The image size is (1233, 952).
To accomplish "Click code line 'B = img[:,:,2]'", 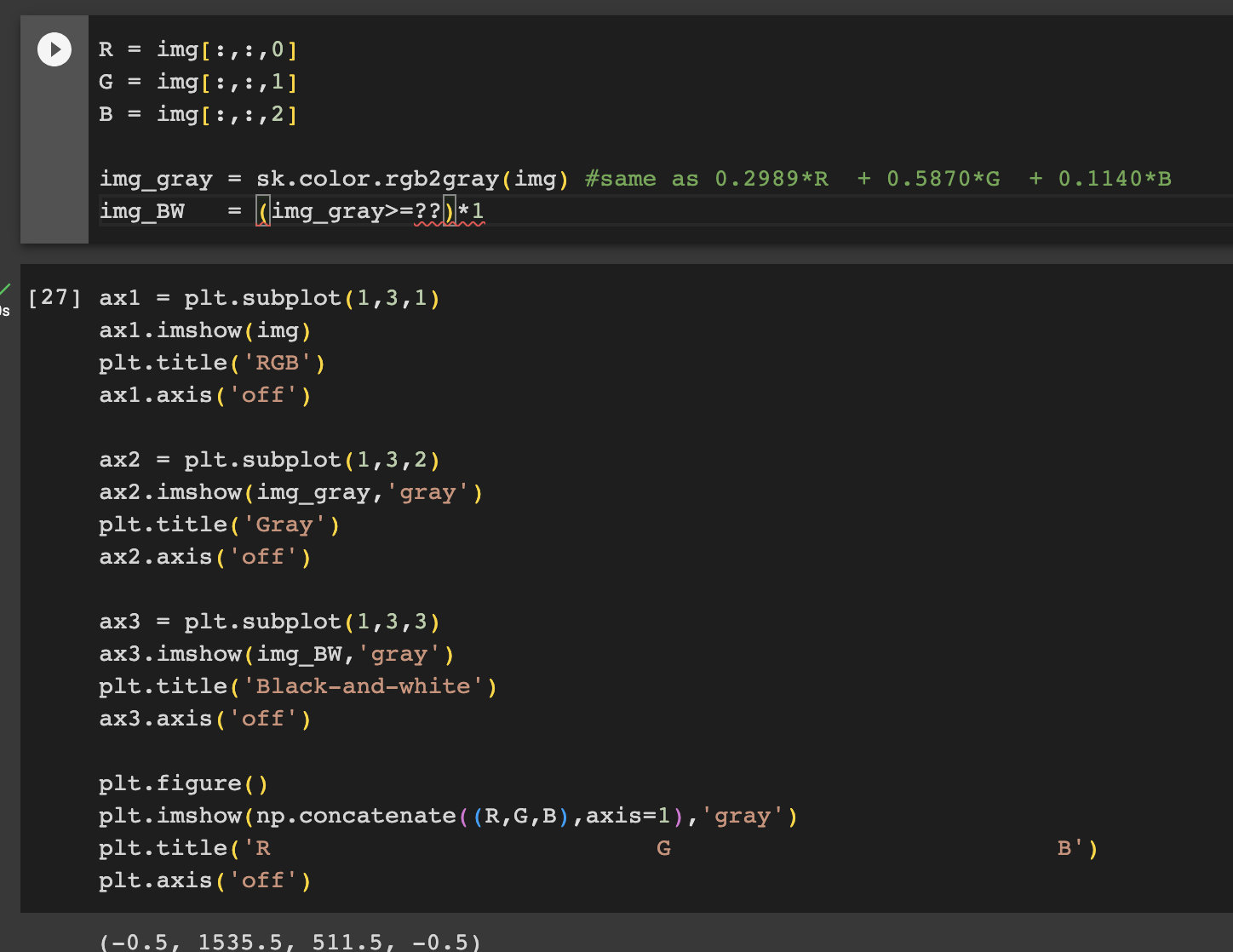I will pos(198,114).
